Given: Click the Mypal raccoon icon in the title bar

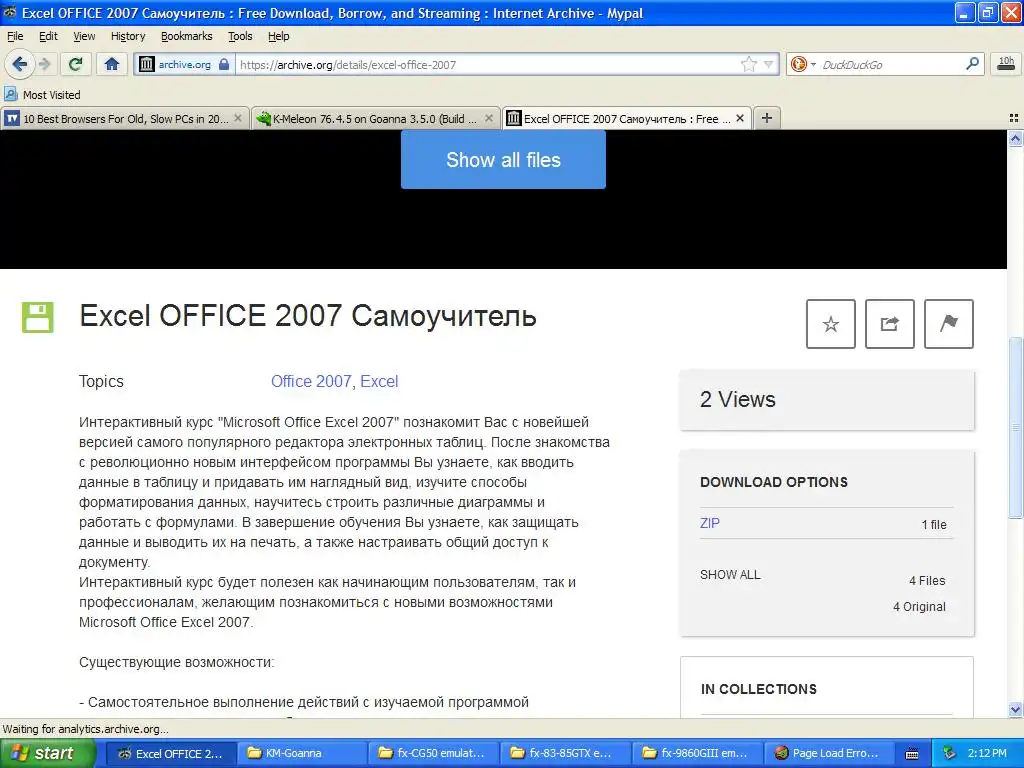Looking at the screenshot, I should click(x=10, y=12).
